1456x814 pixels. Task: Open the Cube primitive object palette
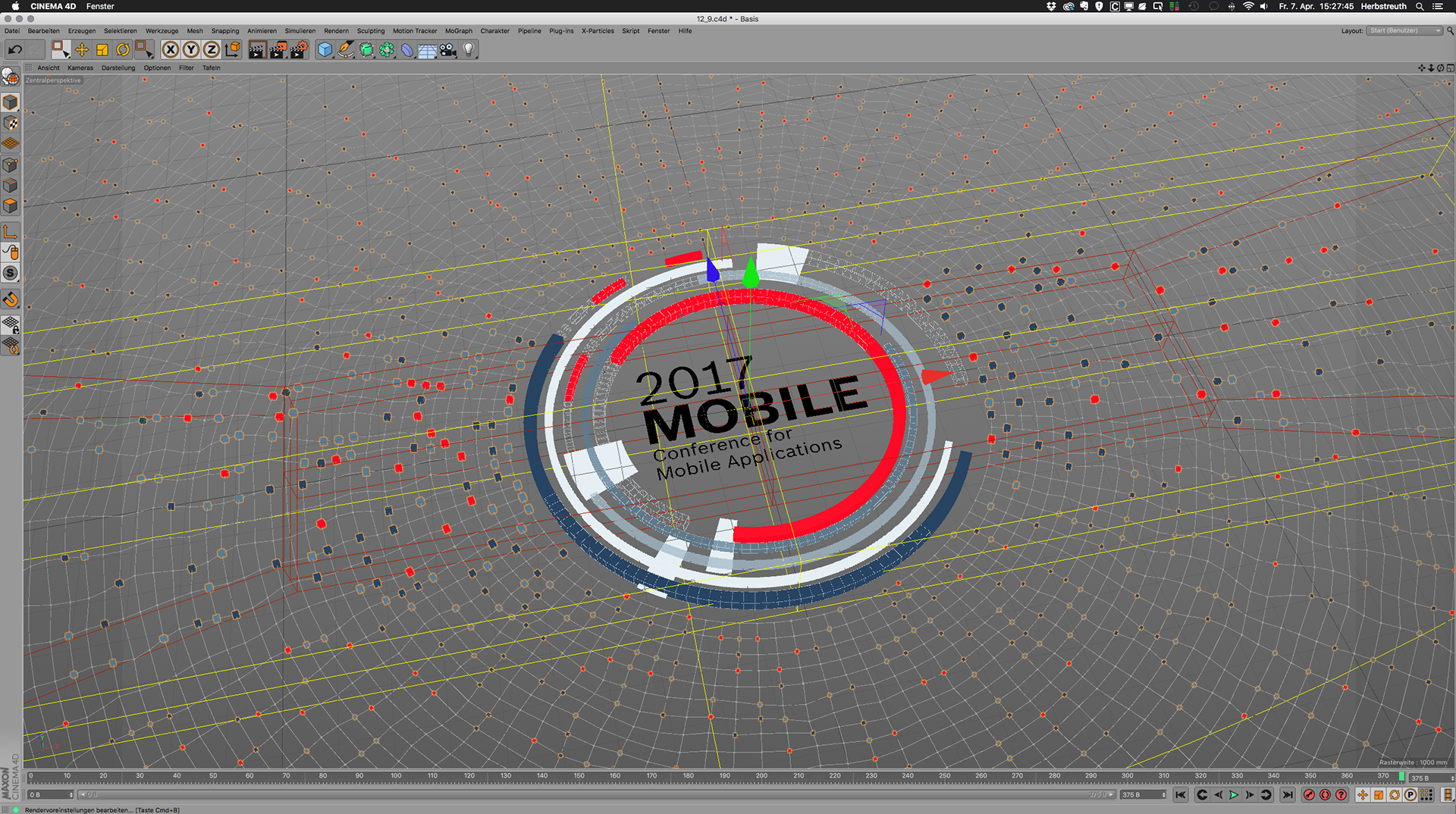(x=325, y=50)
